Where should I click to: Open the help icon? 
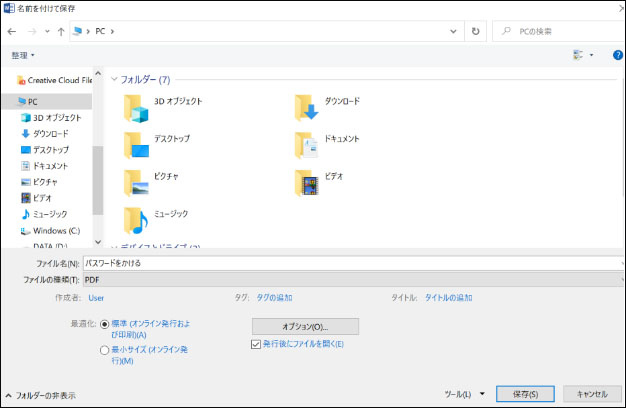click(618, 55)
